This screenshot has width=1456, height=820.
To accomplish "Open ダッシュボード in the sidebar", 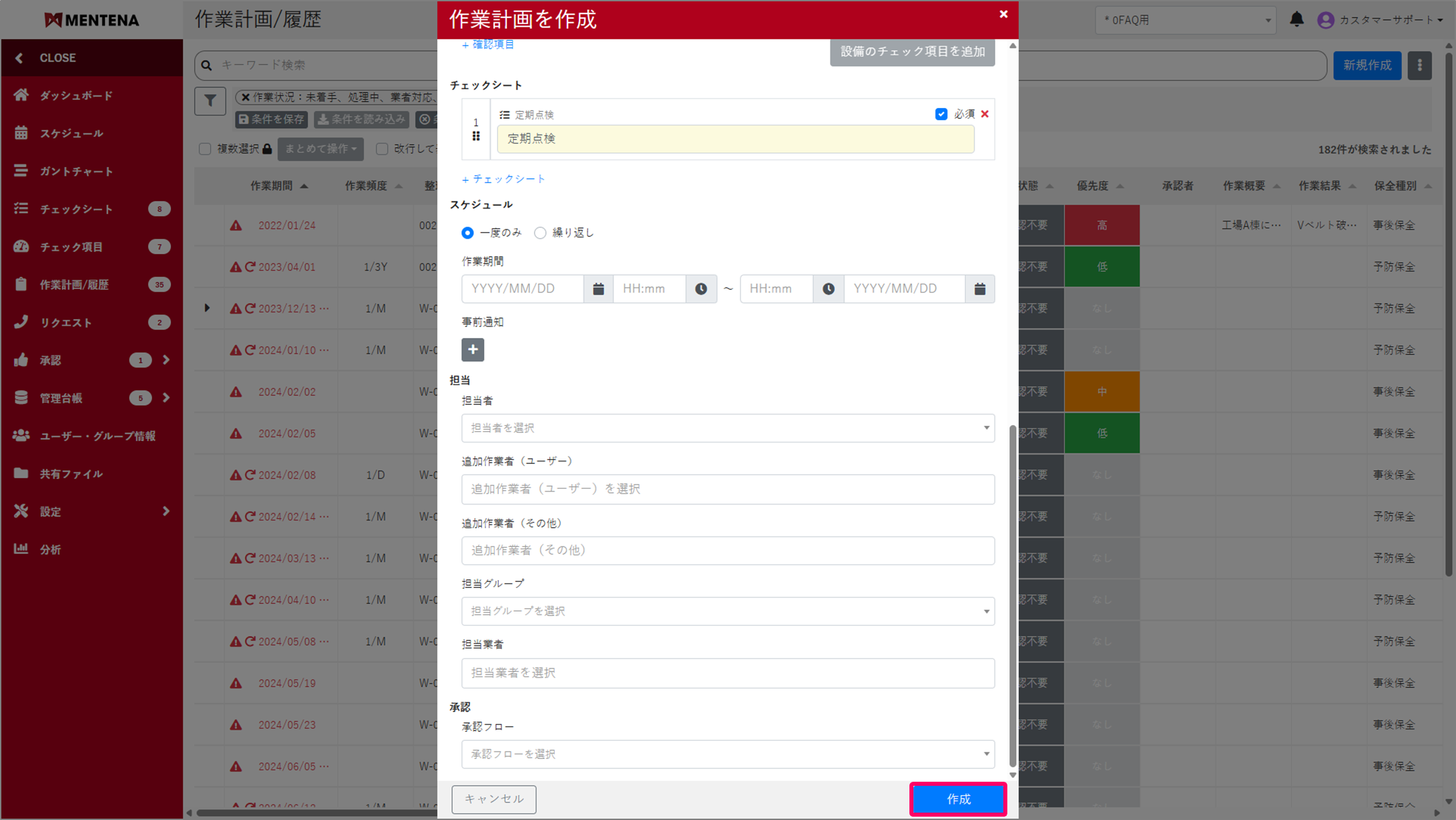I will (x=76, y=95).
